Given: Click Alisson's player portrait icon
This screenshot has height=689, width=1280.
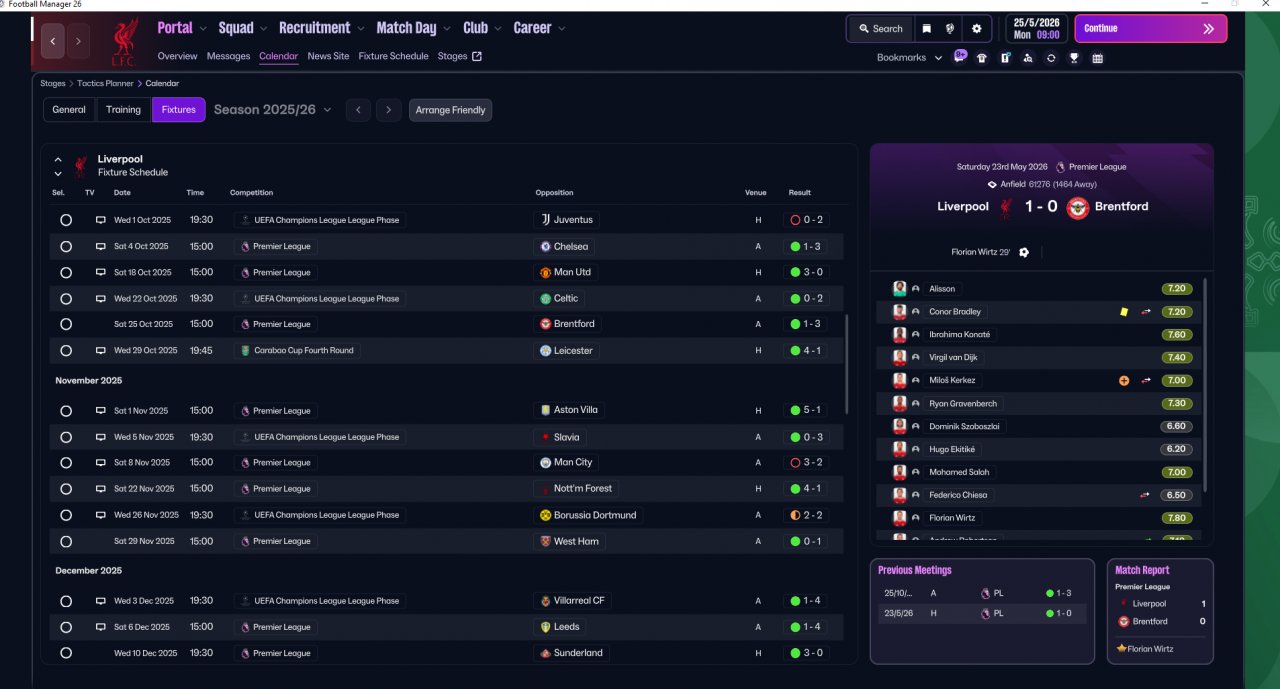Looking at the screenshot, I should (899, 289).
